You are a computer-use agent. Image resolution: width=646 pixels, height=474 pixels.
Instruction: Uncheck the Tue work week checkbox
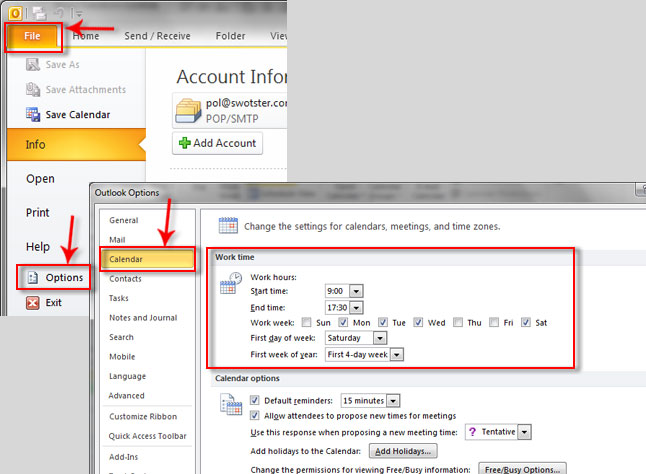click(x=383, y=322)
